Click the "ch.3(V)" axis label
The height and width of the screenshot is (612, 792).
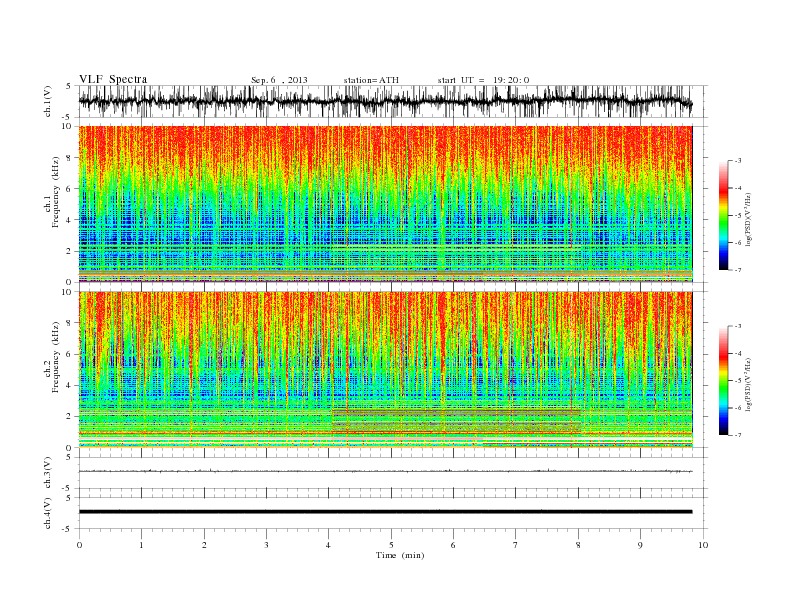point(48,473)
